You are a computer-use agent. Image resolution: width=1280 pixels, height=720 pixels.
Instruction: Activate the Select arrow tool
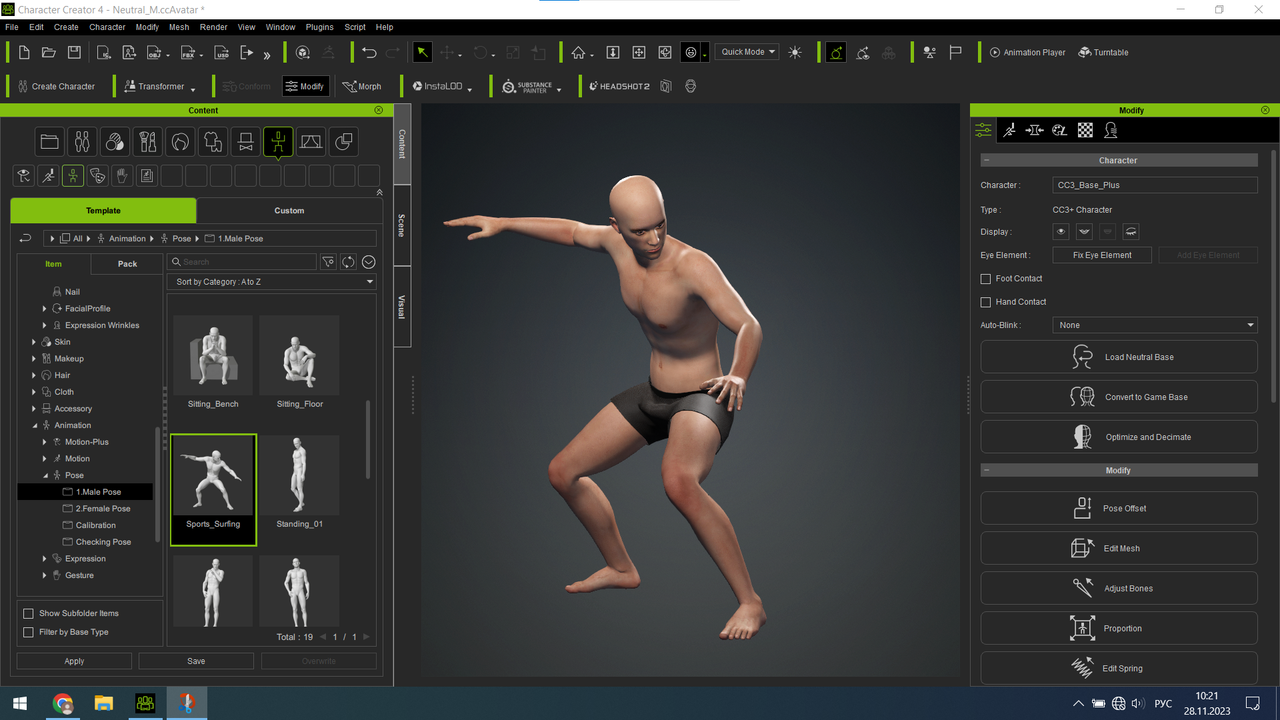pos(423,52)
